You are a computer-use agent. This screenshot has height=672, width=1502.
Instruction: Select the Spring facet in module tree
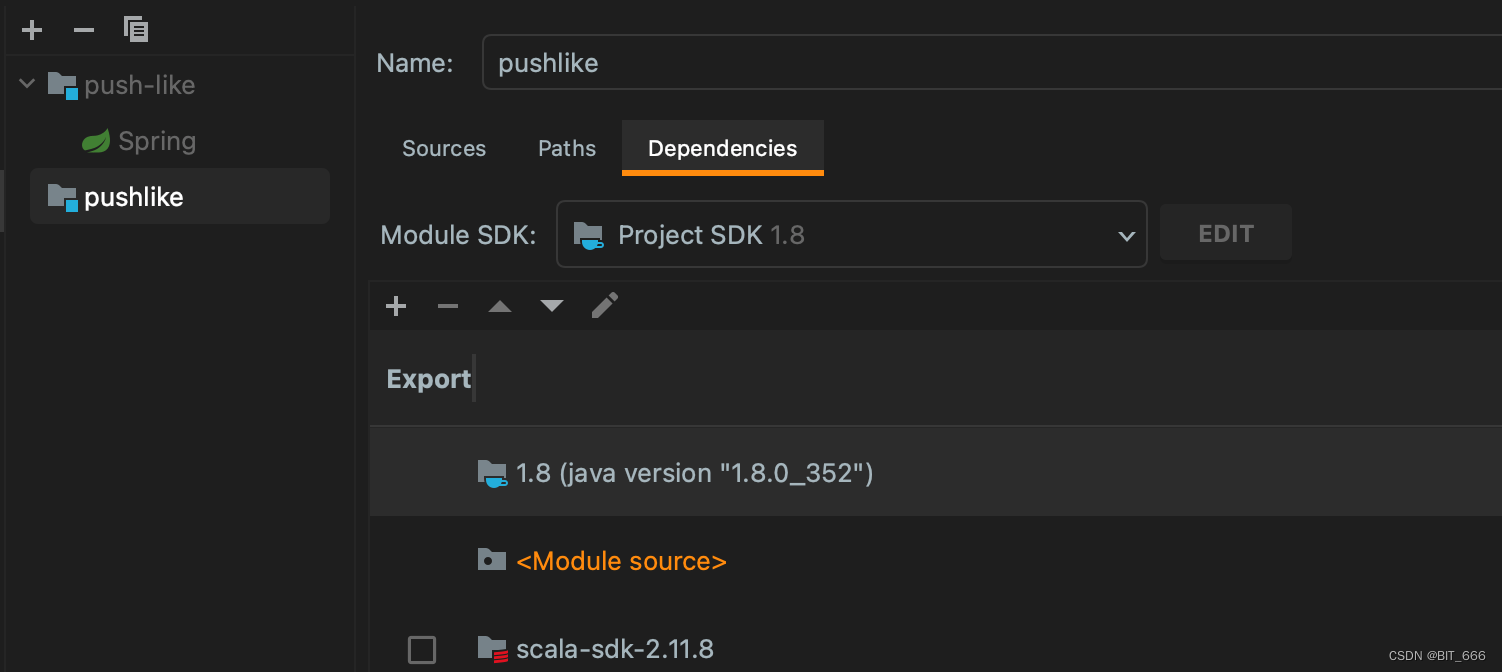point(156,141)
